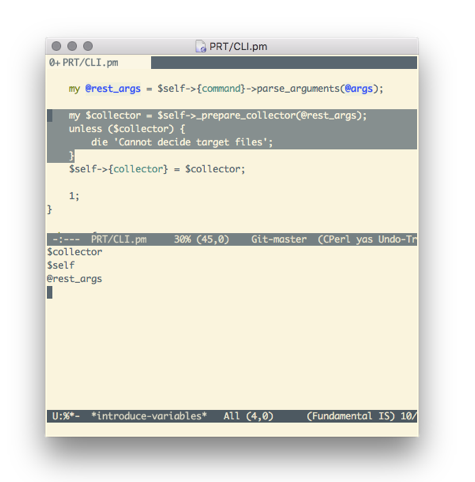The width and height of the screenshot is (475, 482).
Task: Click '*introduce-variables*' buffer name in mode line
Action: coord(149,416)
